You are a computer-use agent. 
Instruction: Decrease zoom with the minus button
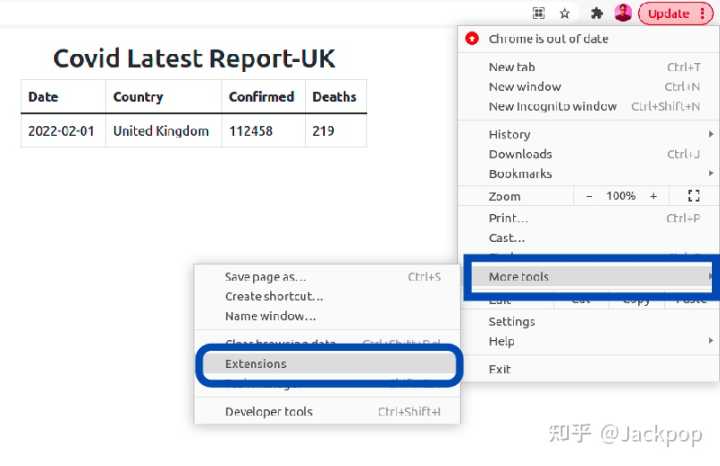coord(589,197)
